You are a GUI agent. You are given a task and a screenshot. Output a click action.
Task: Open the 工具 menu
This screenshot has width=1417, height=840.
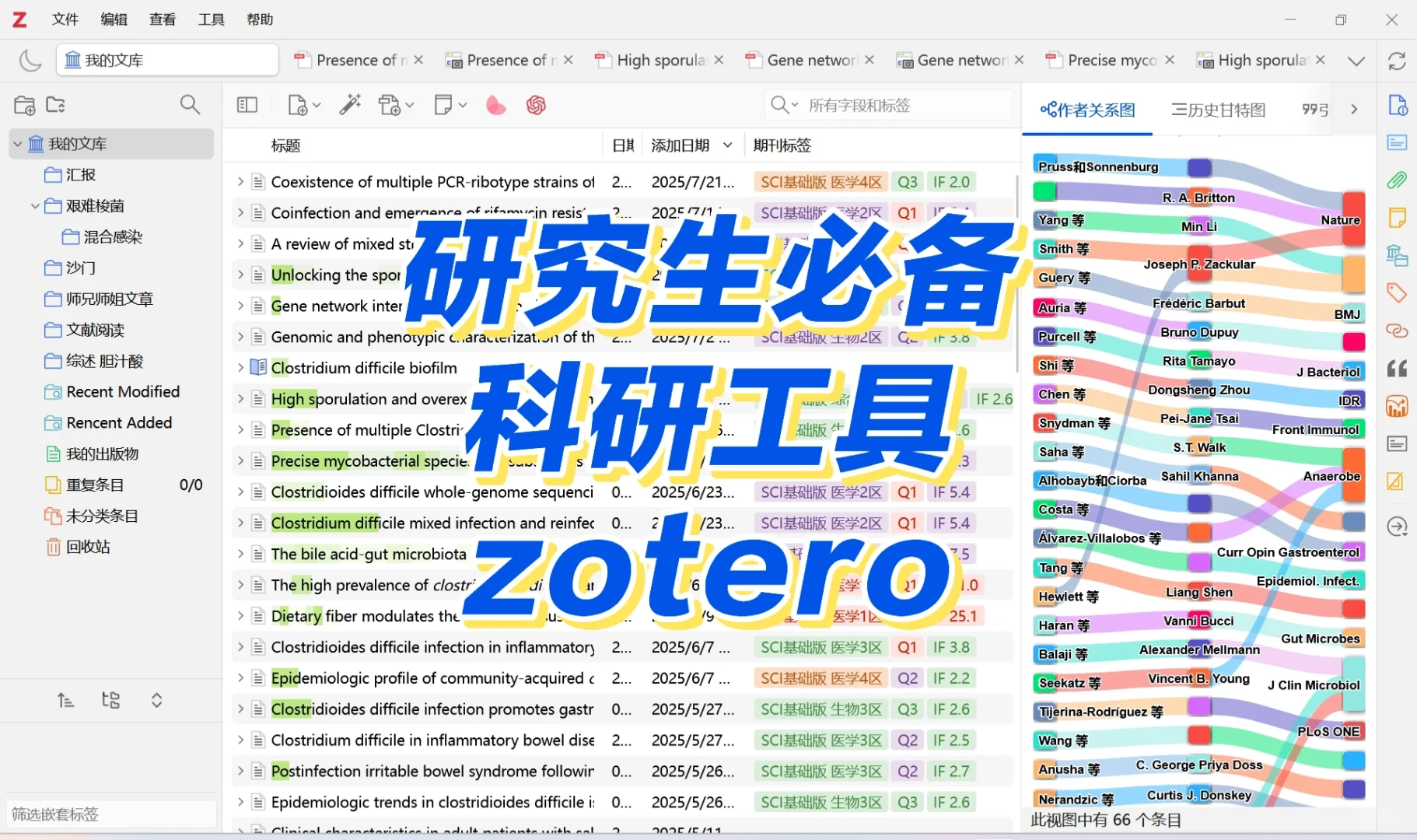209,19
